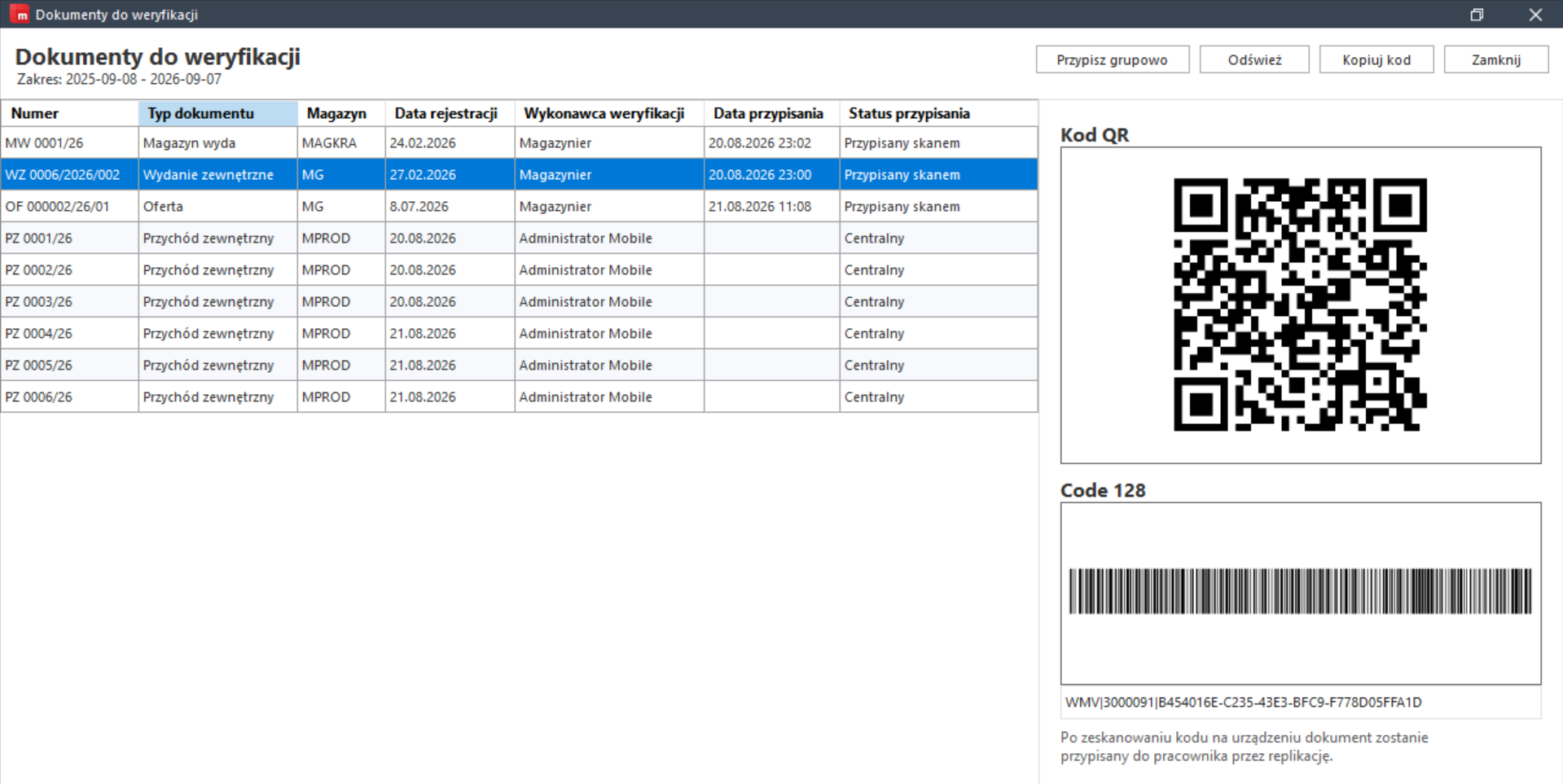1563x784 pixels.
Task: Select row PZ 0001/26
Action: [520, 238]
